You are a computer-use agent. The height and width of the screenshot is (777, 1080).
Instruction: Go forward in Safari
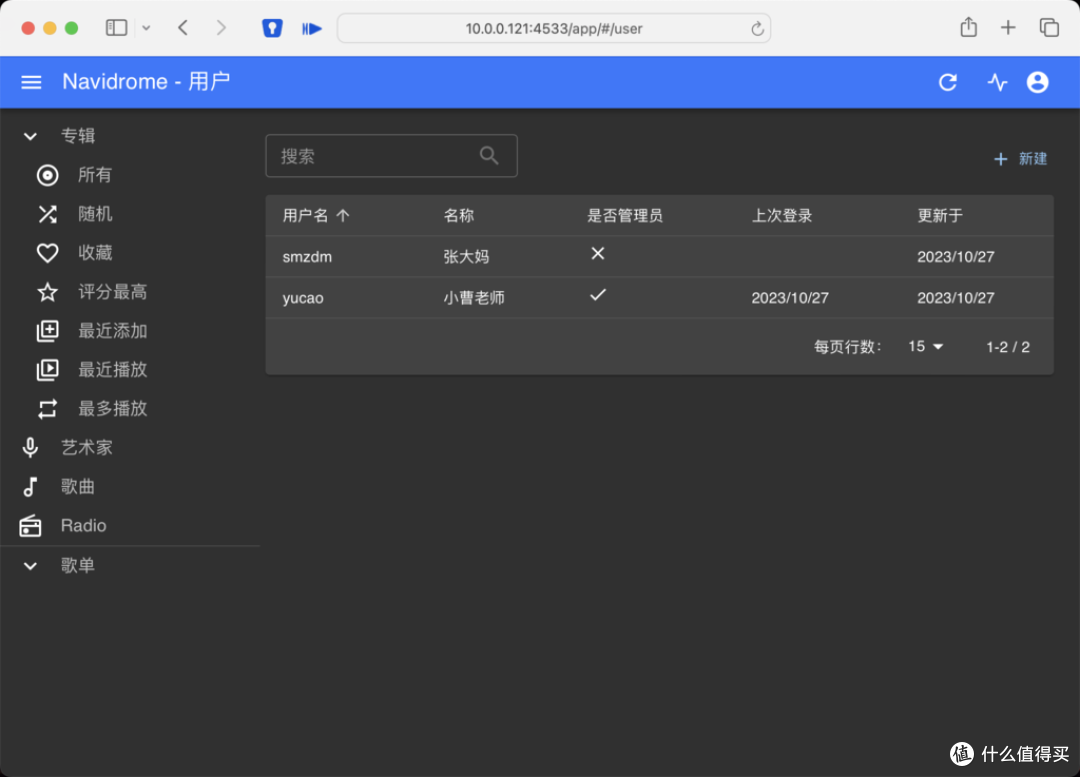[221, 28]
